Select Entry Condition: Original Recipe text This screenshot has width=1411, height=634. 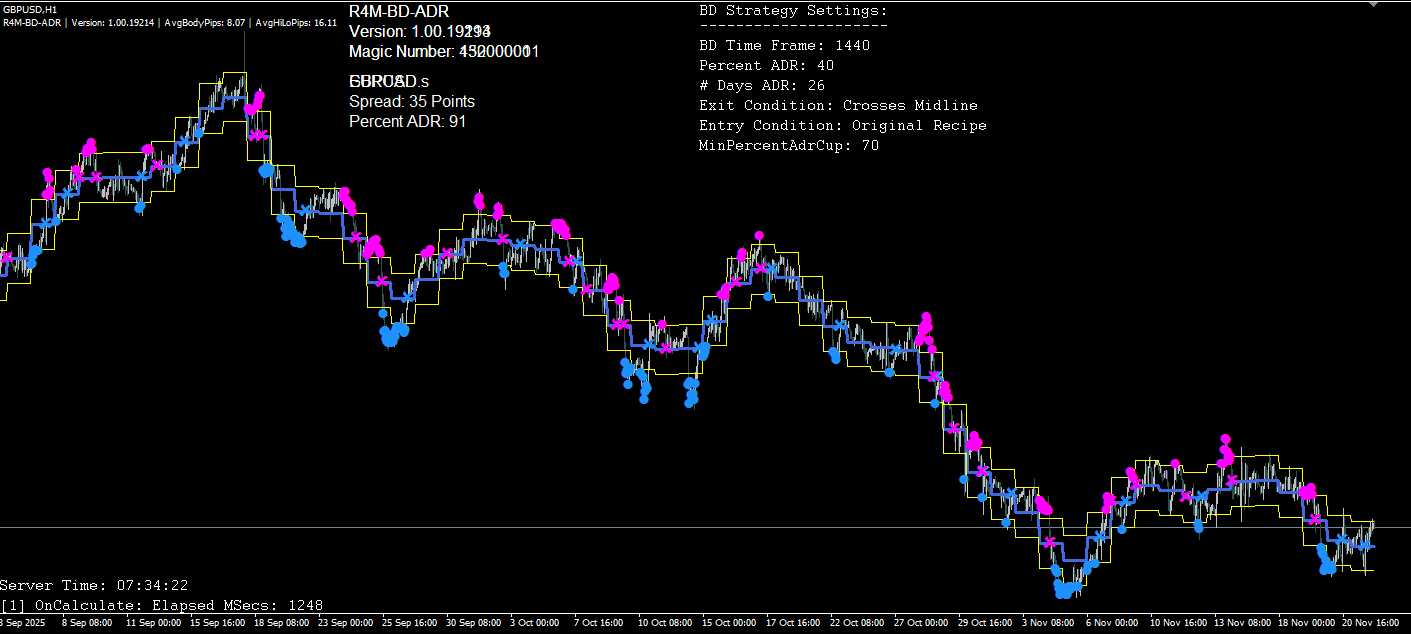(842, 125)
